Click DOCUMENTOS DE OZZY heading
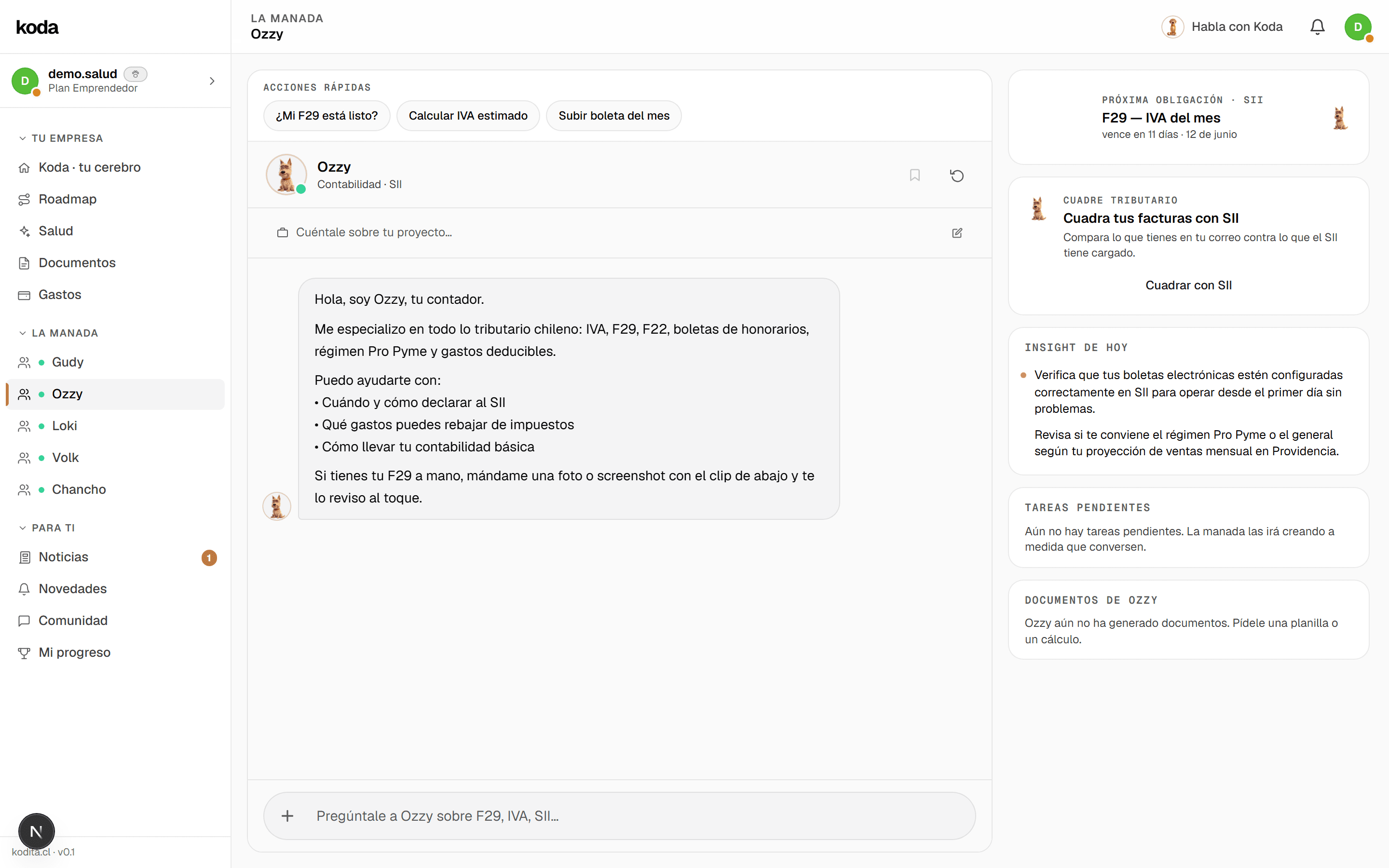This screenshot has width=1389, height=868. [x=1090, y=600]
